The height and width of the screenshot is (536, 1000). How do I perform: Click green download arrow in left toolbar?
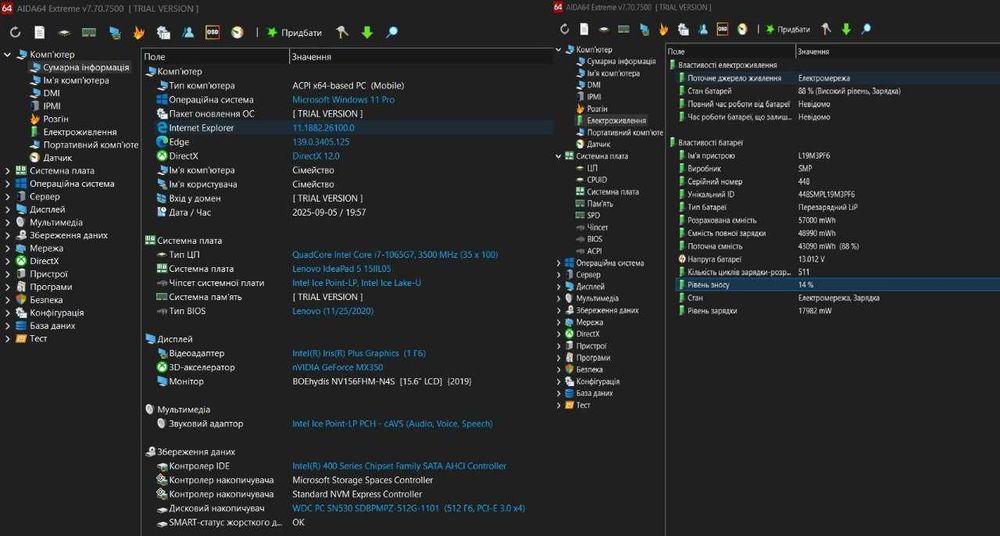(367, 33)
